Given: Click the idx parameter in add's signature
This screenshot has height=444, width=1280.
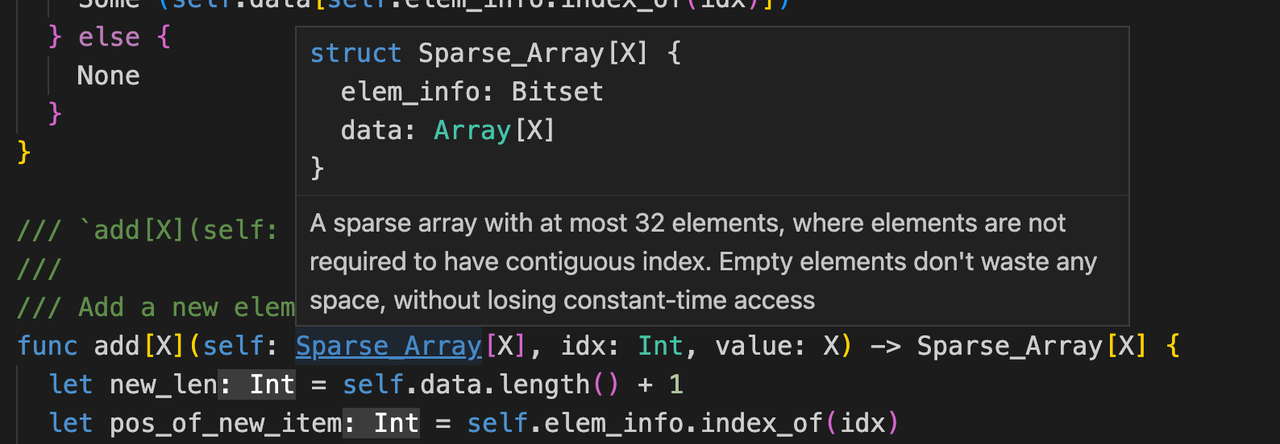Looking at the screenshot, I should [583, 346].
